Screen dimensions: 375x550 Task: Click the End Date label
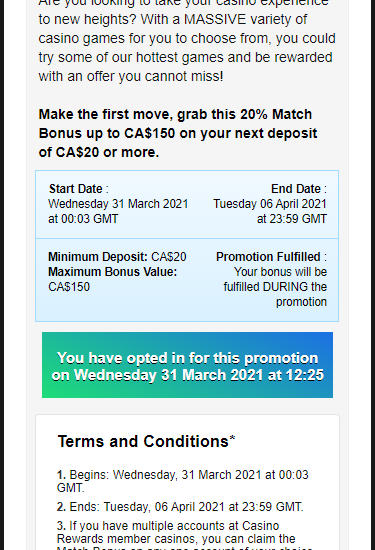coord(296,189)
